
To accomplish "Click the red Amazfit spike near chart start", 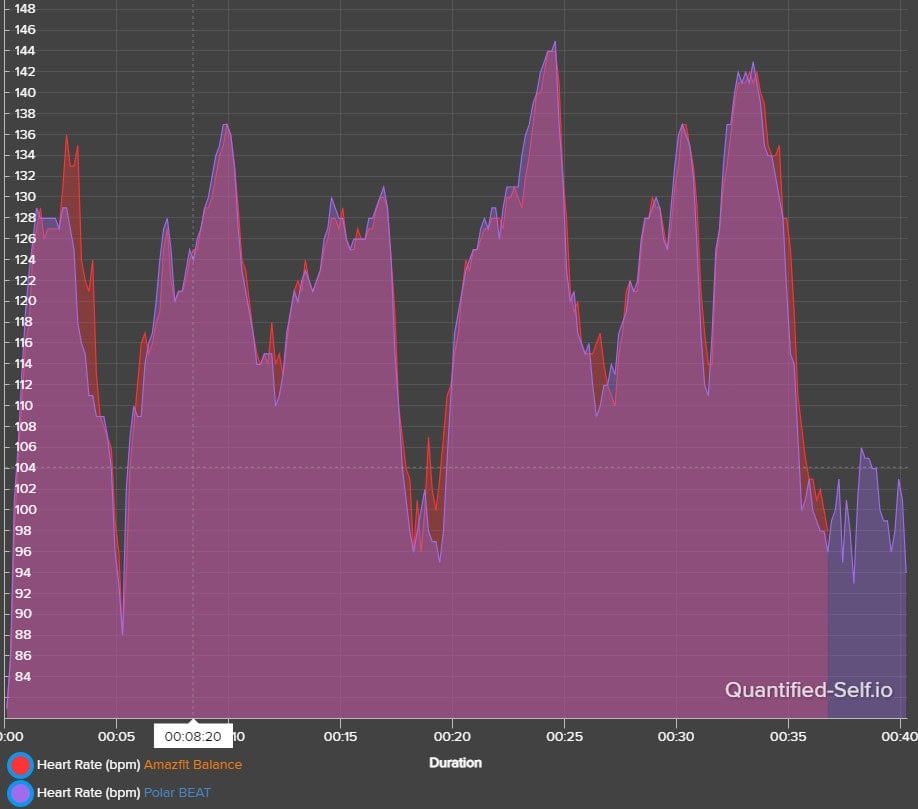I will point(68,137).
